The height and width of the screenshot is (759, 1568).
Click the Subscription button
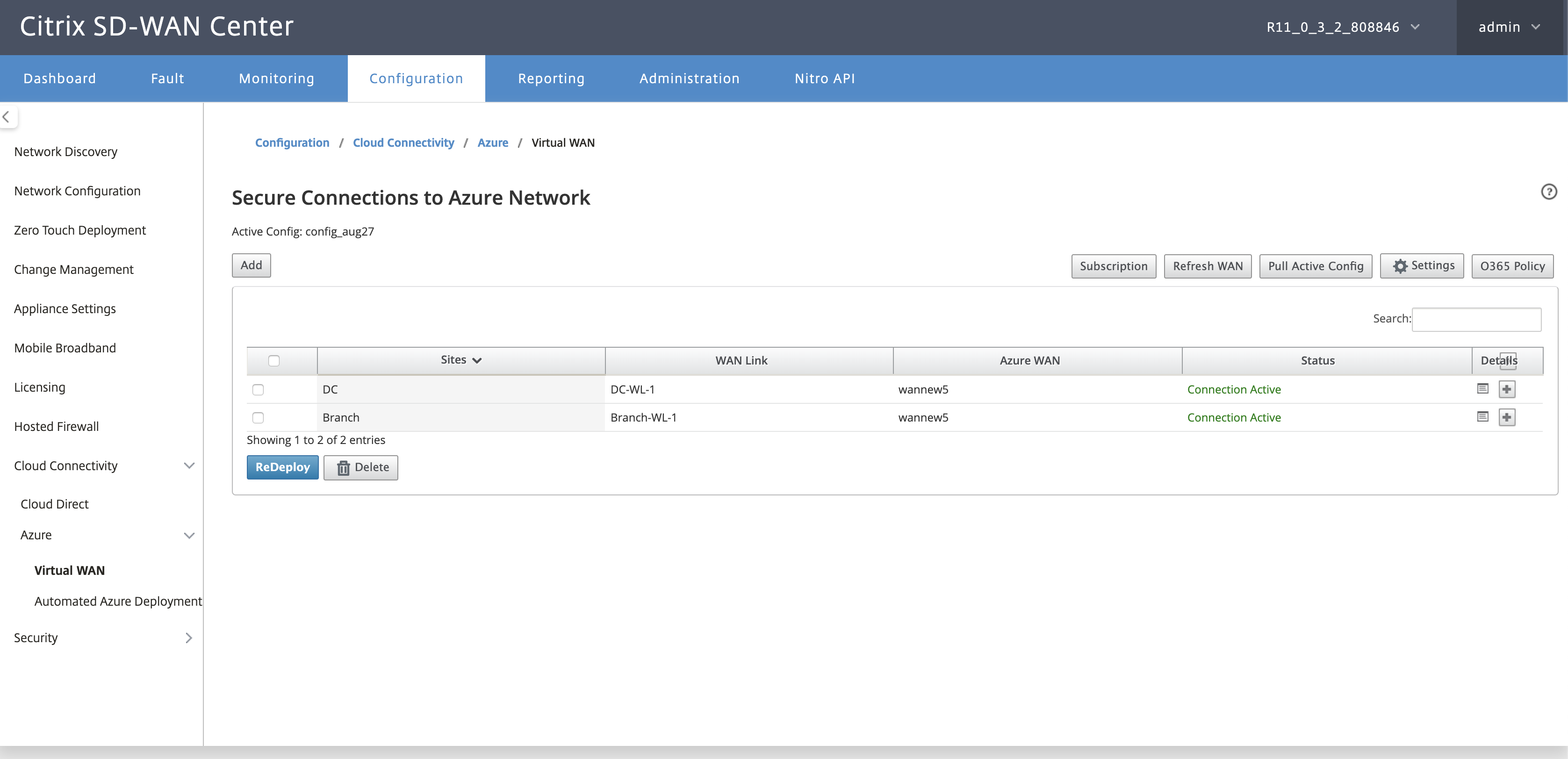1113,266
